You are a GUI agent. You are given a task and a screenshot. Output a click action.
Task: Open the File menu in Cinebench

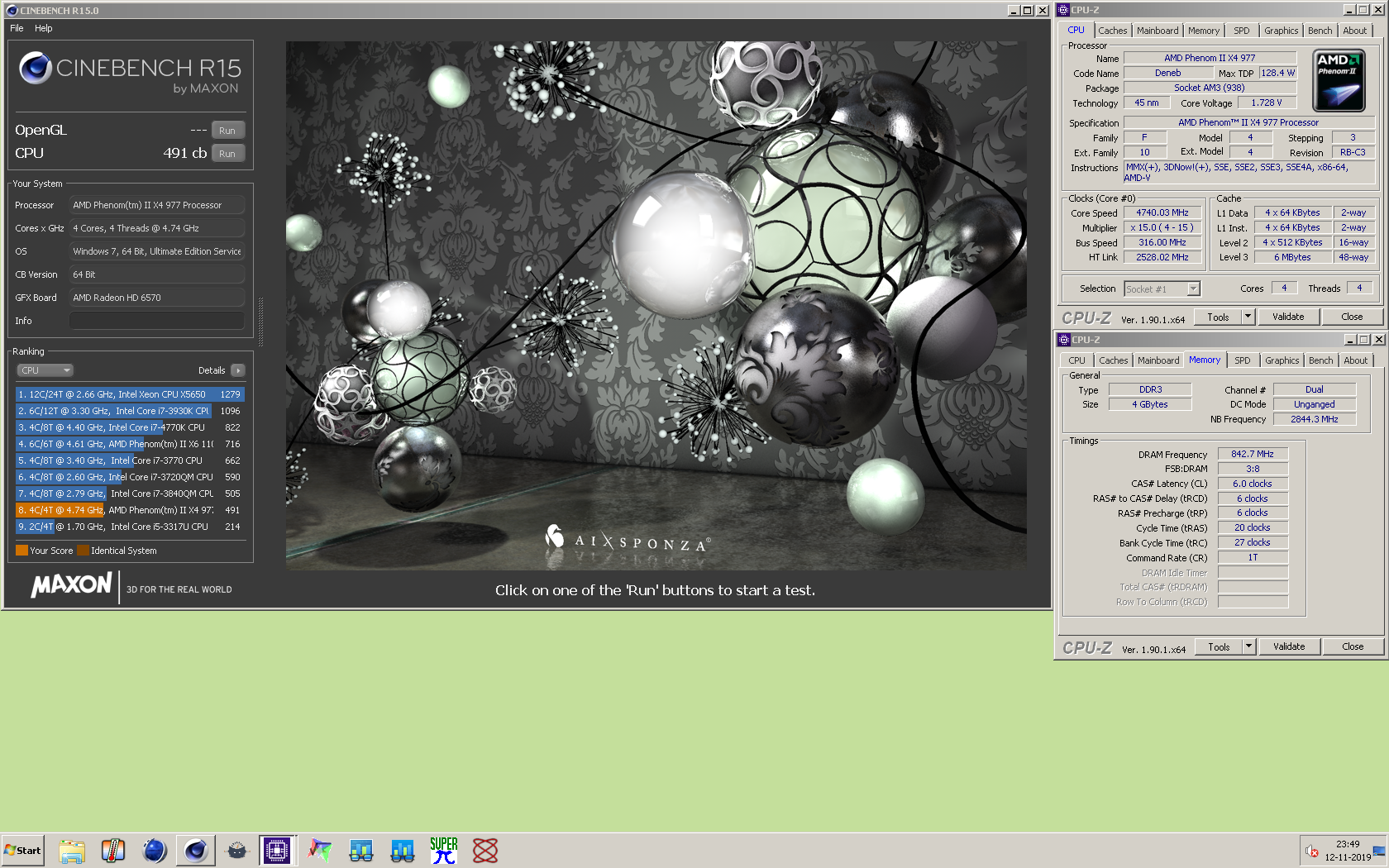pyautogui.click(x=17, y=28)
